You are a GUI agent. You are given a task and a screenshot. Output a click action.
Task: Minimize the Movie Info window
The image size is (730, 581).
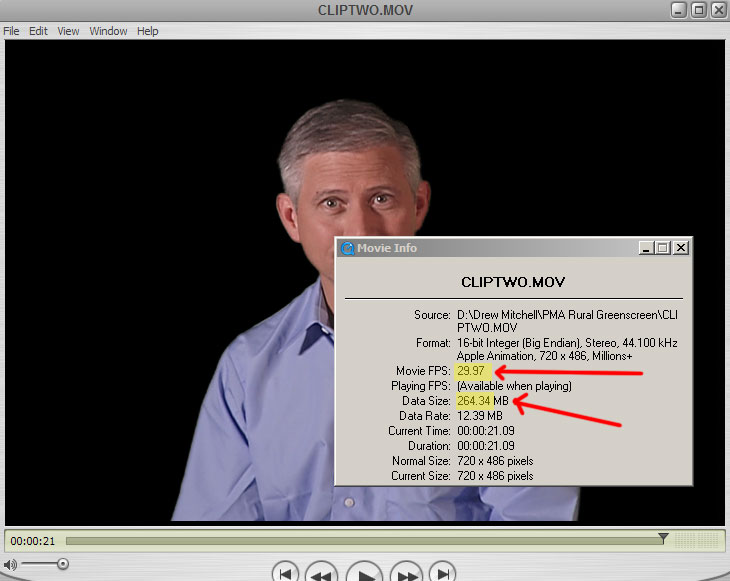(x=645, y=248)
